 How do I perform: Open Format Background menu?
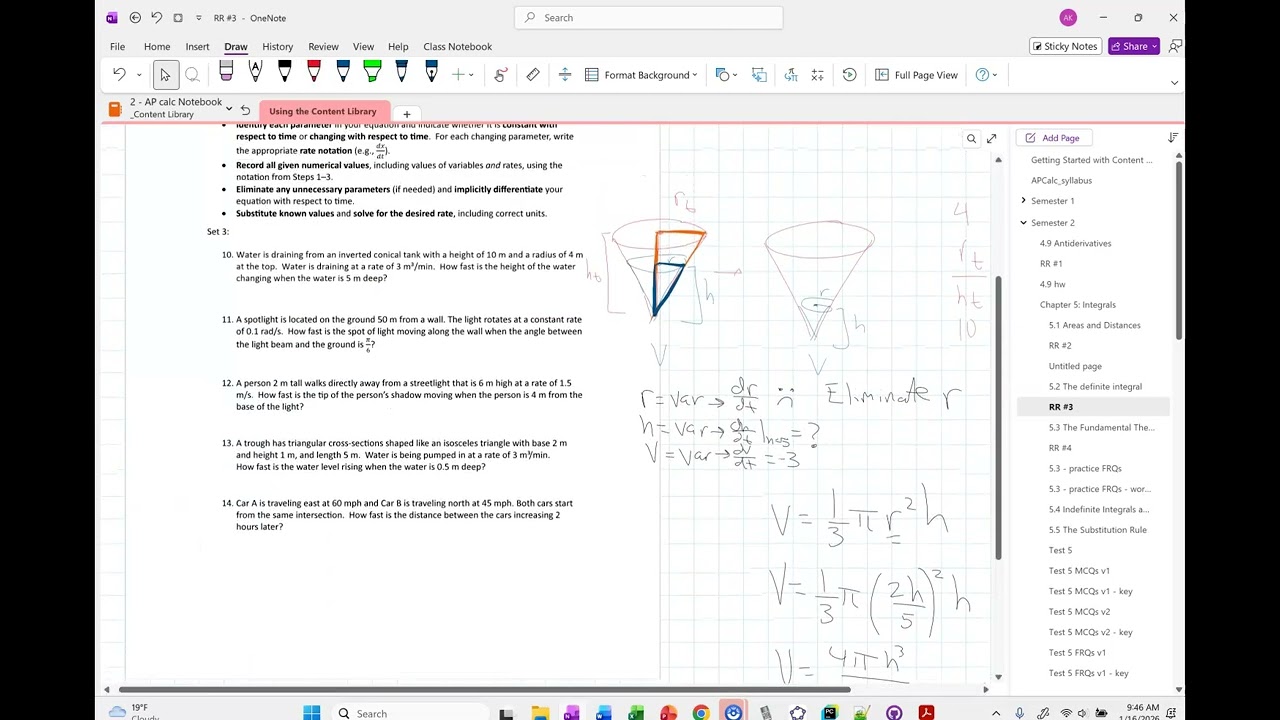point(641,75)
